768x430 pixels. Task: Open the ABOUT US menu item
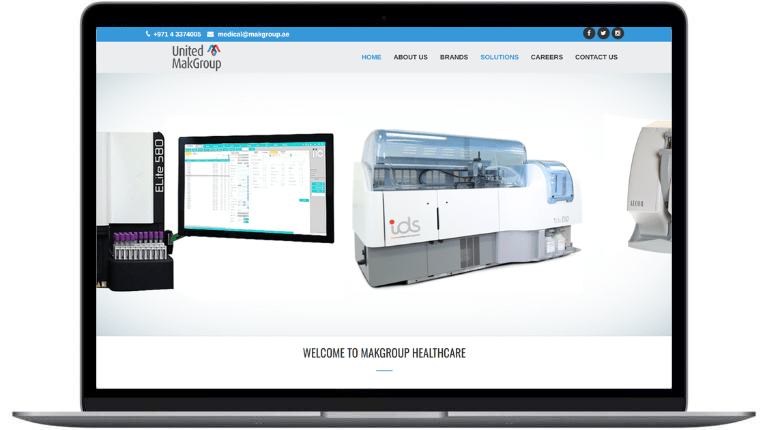[410, 57]
